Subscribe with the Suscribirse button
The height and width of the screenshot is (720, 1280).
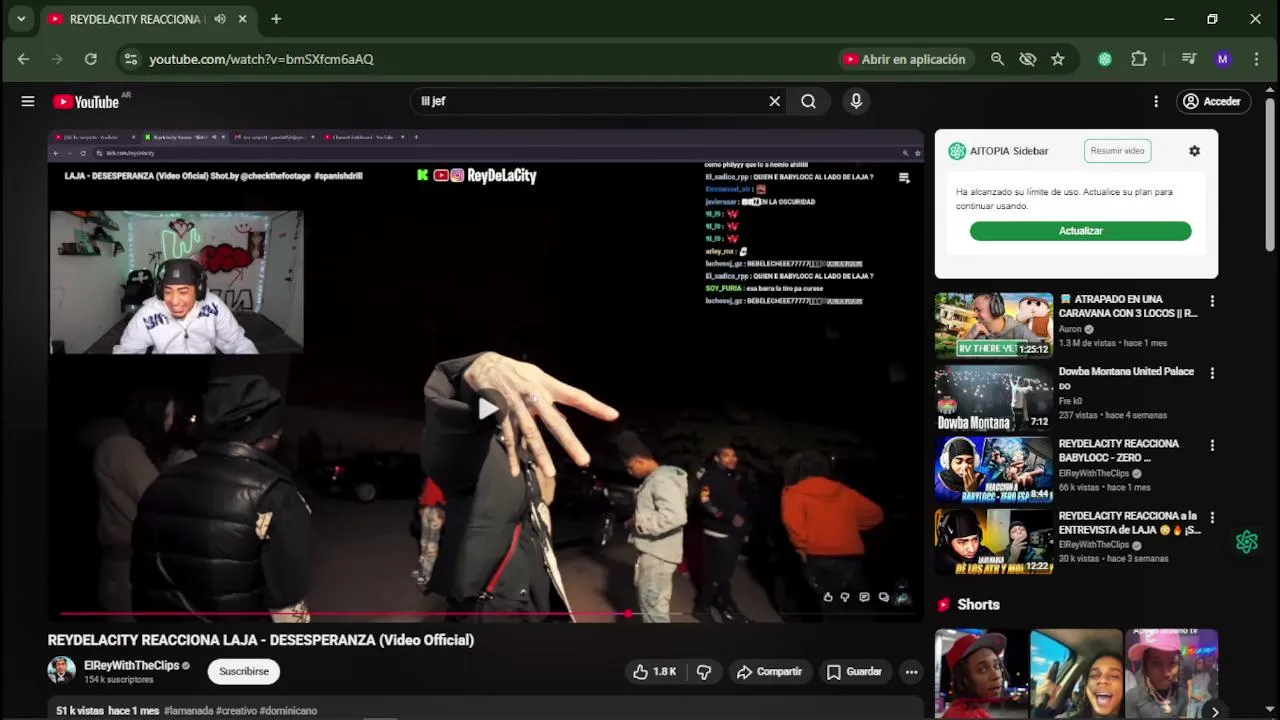[x=244, y=671]
